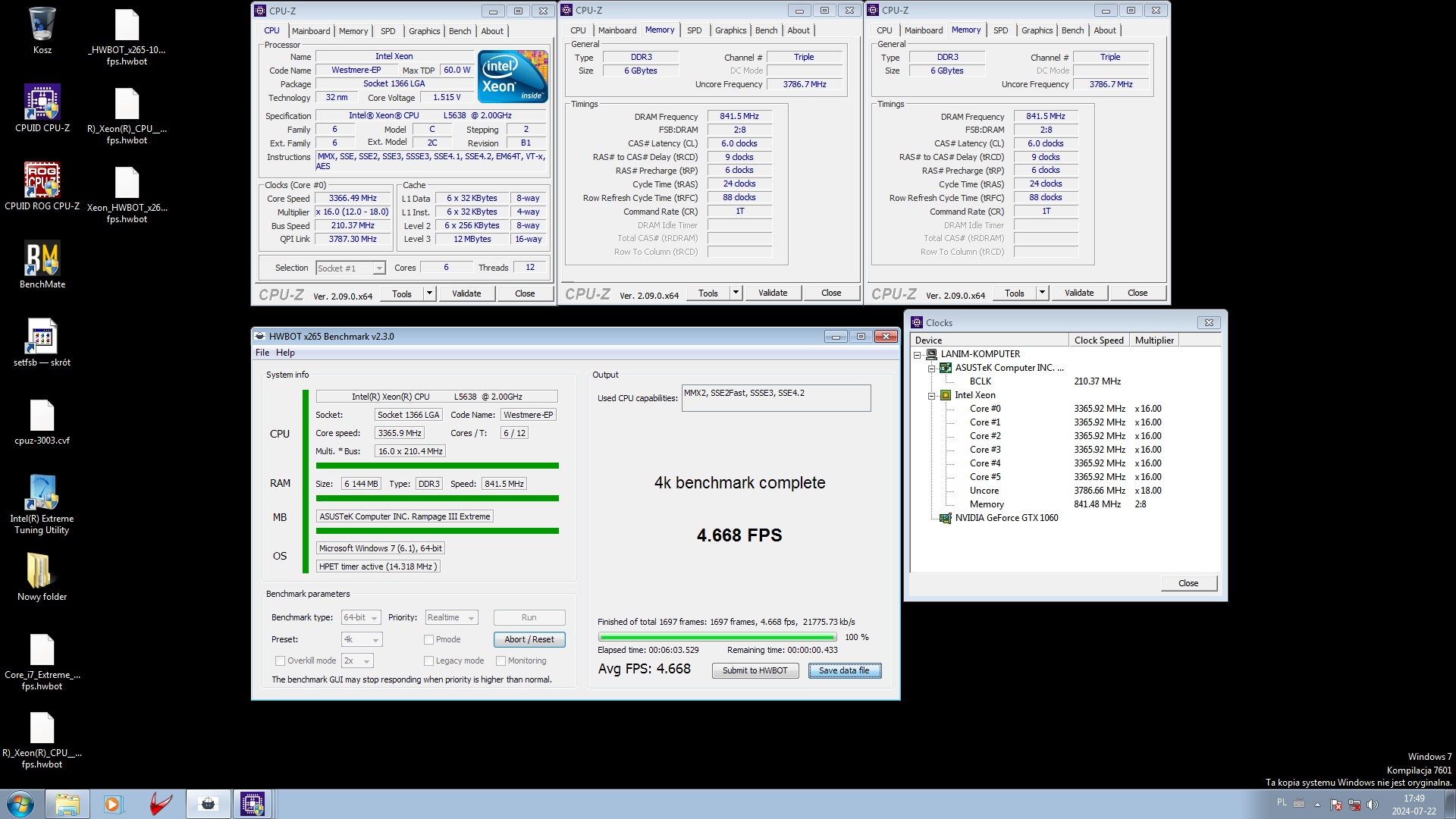The height and width of the screenshot is (819, 1456).
Task: Switch to the HWBOT x265 taskbar button
Action: coord(208,804)
